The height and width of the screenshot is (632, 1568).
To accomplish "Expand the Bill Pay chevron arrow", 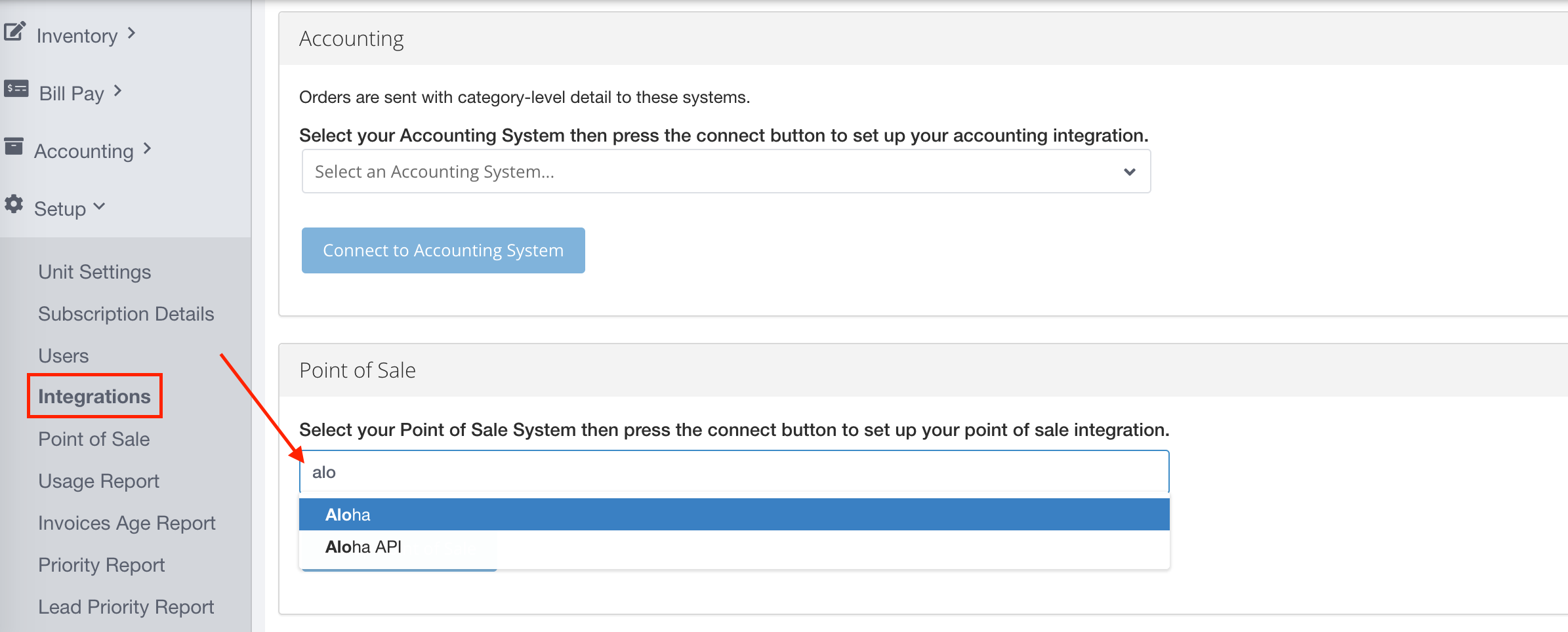I will click(x=117, y=91).
